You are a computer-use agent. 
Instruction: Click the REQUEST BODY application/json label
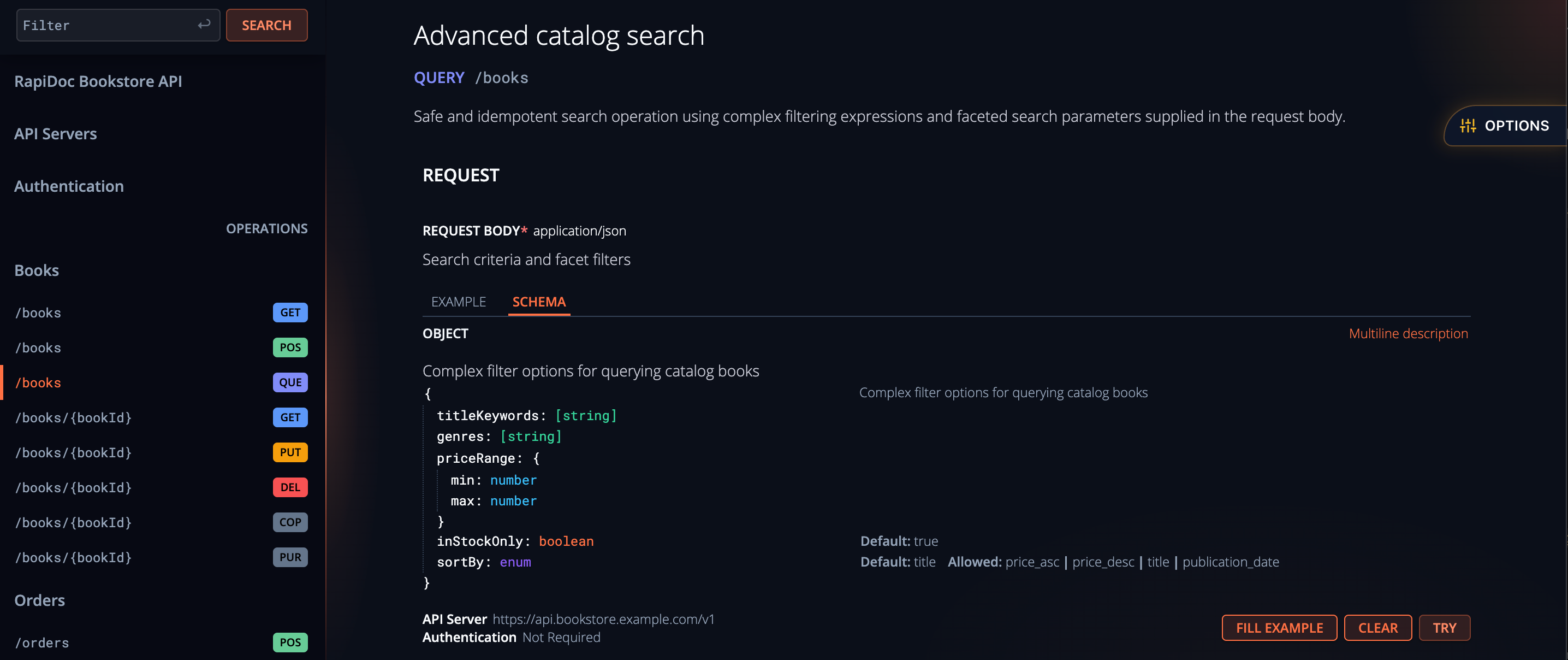[524, 231]
